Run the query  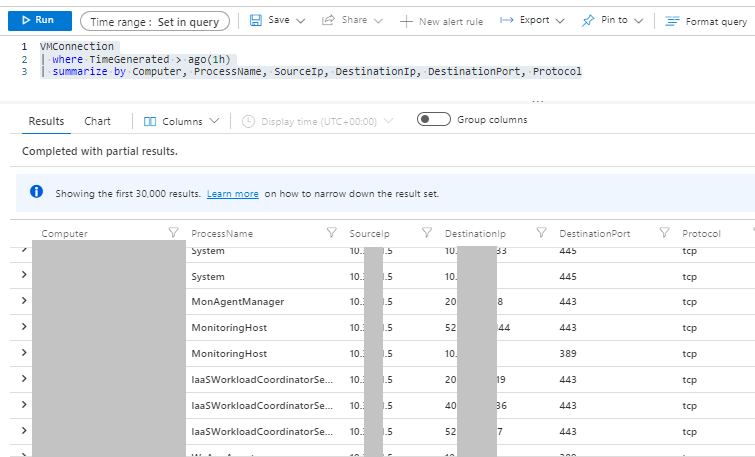point(37,21)
